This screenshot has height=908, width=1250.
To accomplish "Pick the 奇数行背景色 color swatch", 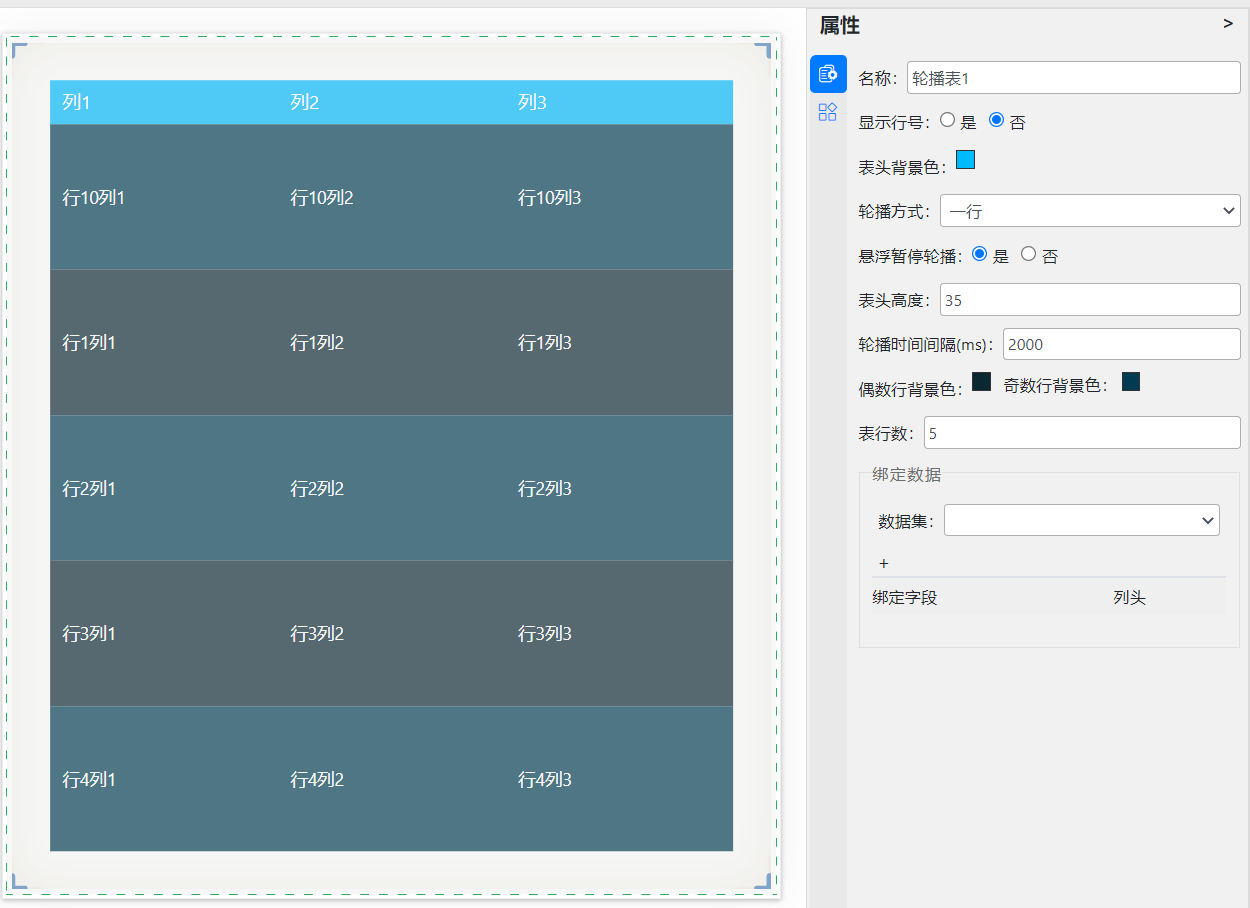I will pos(1131,381).
